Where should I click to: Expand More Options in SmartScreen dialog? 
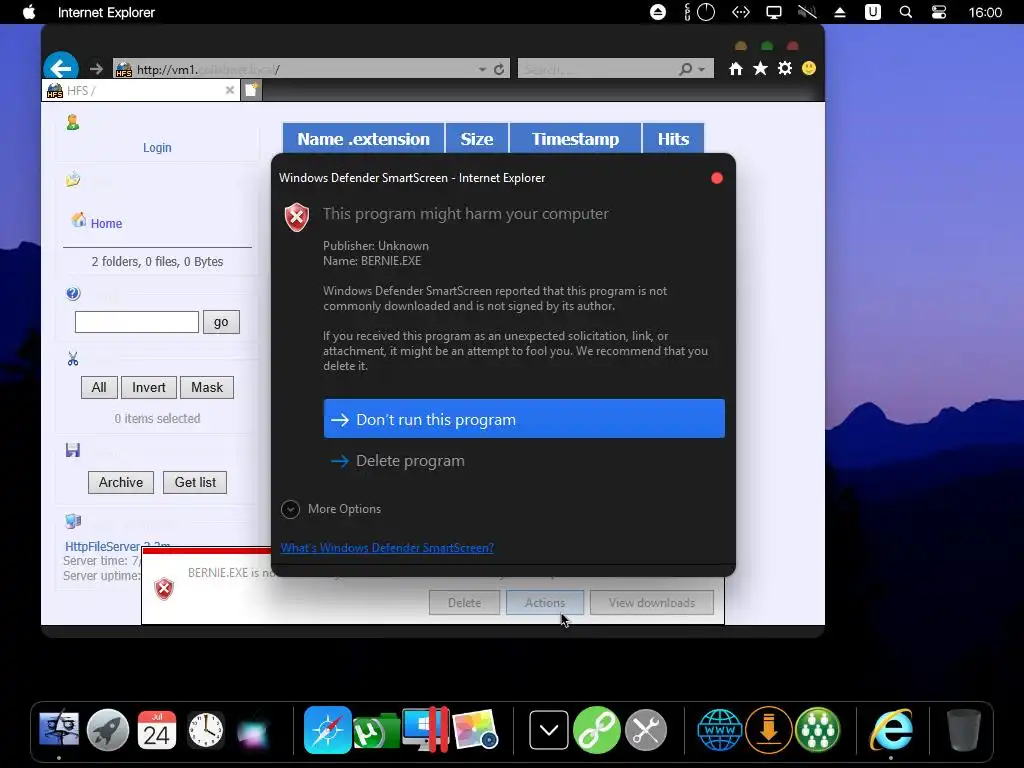coord(331,509)
